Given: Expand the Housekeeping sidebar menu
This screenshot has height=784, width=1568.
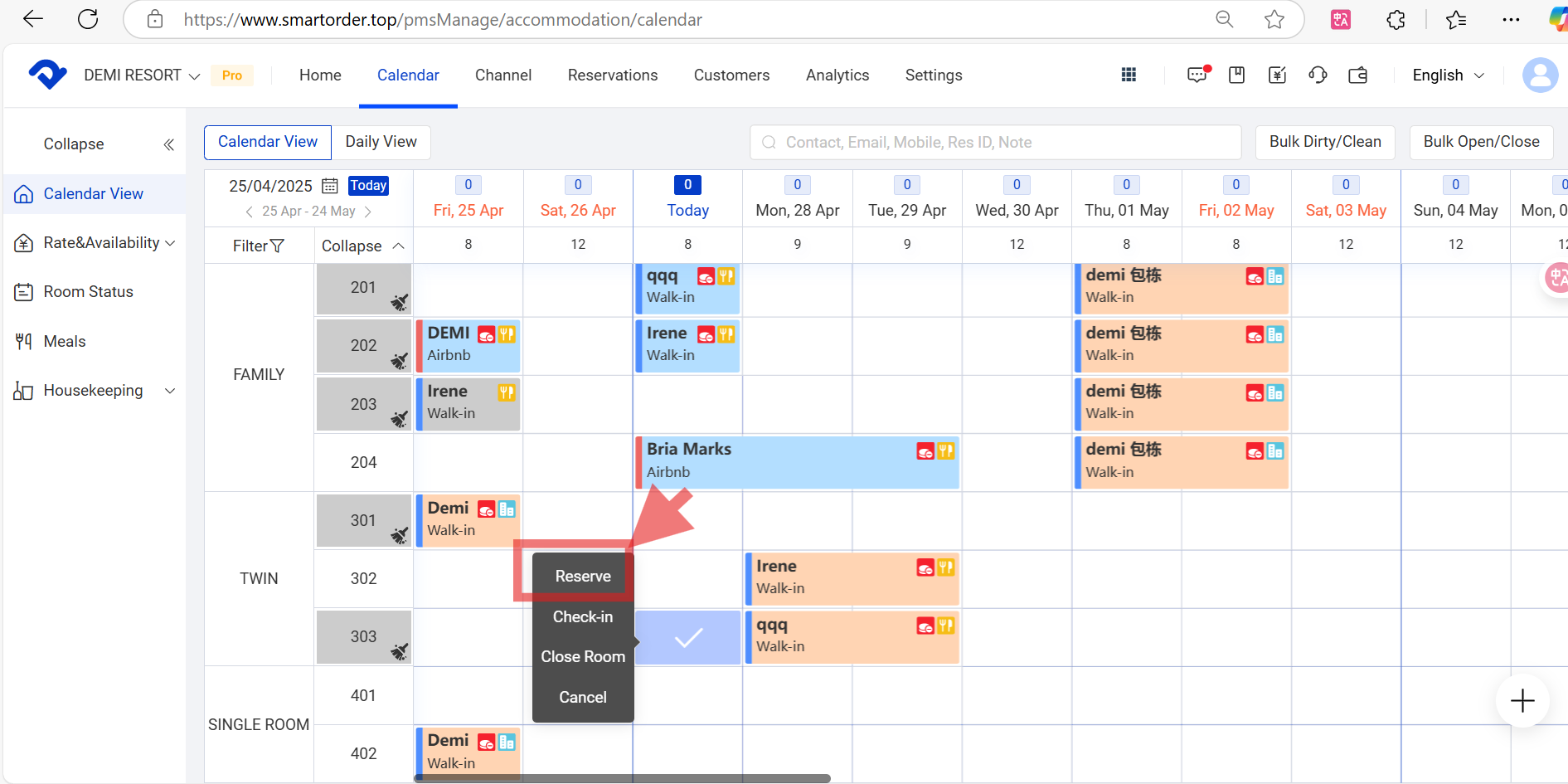Looking at the screenshot, I should point(94,391).
